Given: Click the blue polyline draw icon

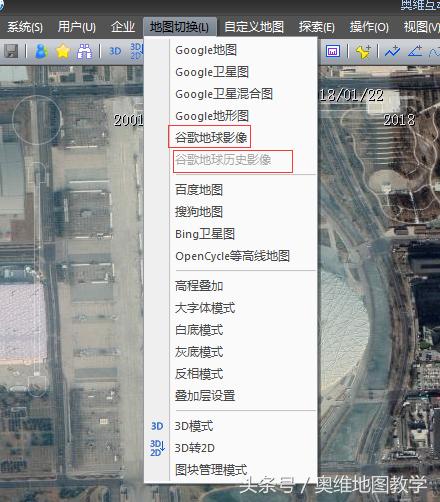Looking at the screenshot, I should (x=392, y=52).
